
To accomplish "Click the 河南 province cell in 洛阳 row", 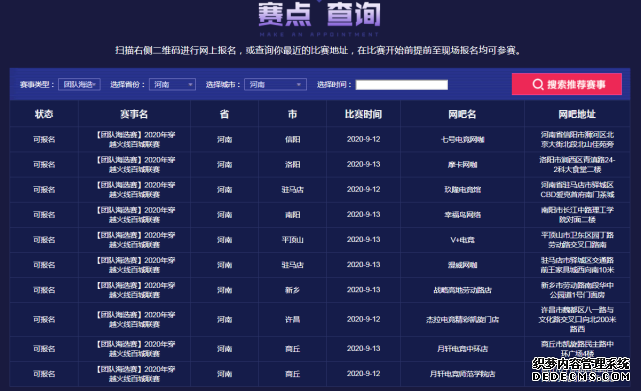I will click(x=224, y=164).
